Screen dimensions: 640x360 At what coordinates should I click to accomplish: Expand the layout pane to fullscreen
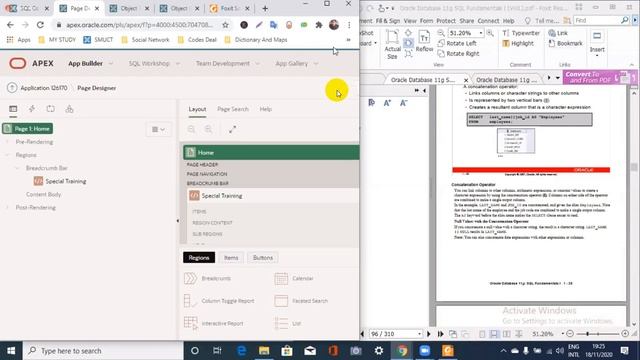(x=233, y=129)
